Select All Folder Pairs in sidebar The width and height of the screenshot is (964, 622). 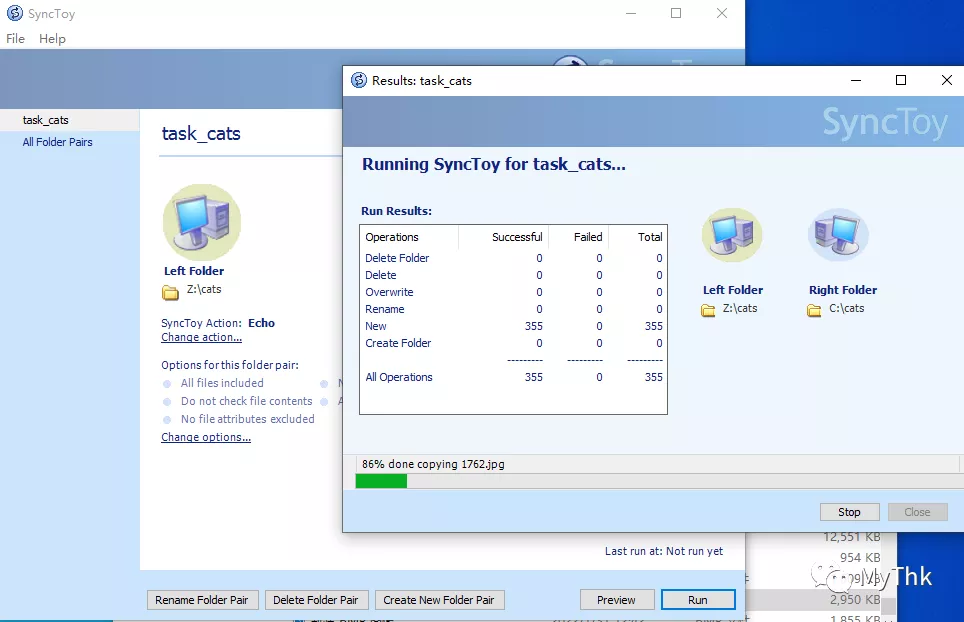click(x=57, y=142)
